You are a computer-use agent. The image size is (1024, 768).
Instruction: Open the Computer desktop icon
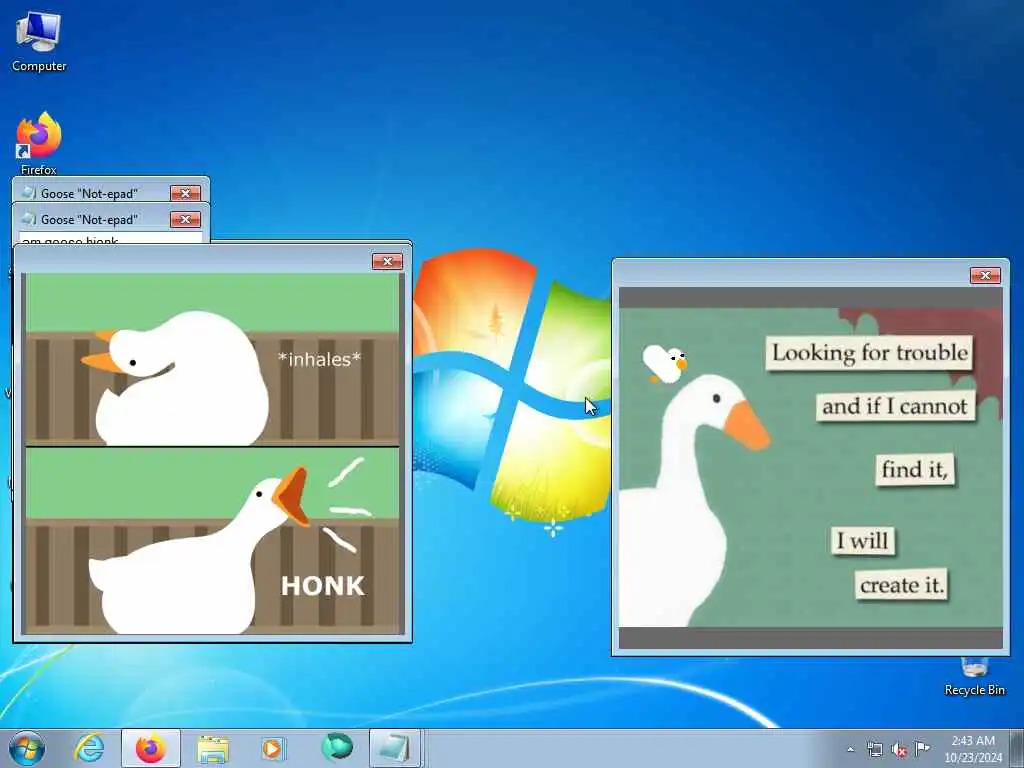[39, 41]
